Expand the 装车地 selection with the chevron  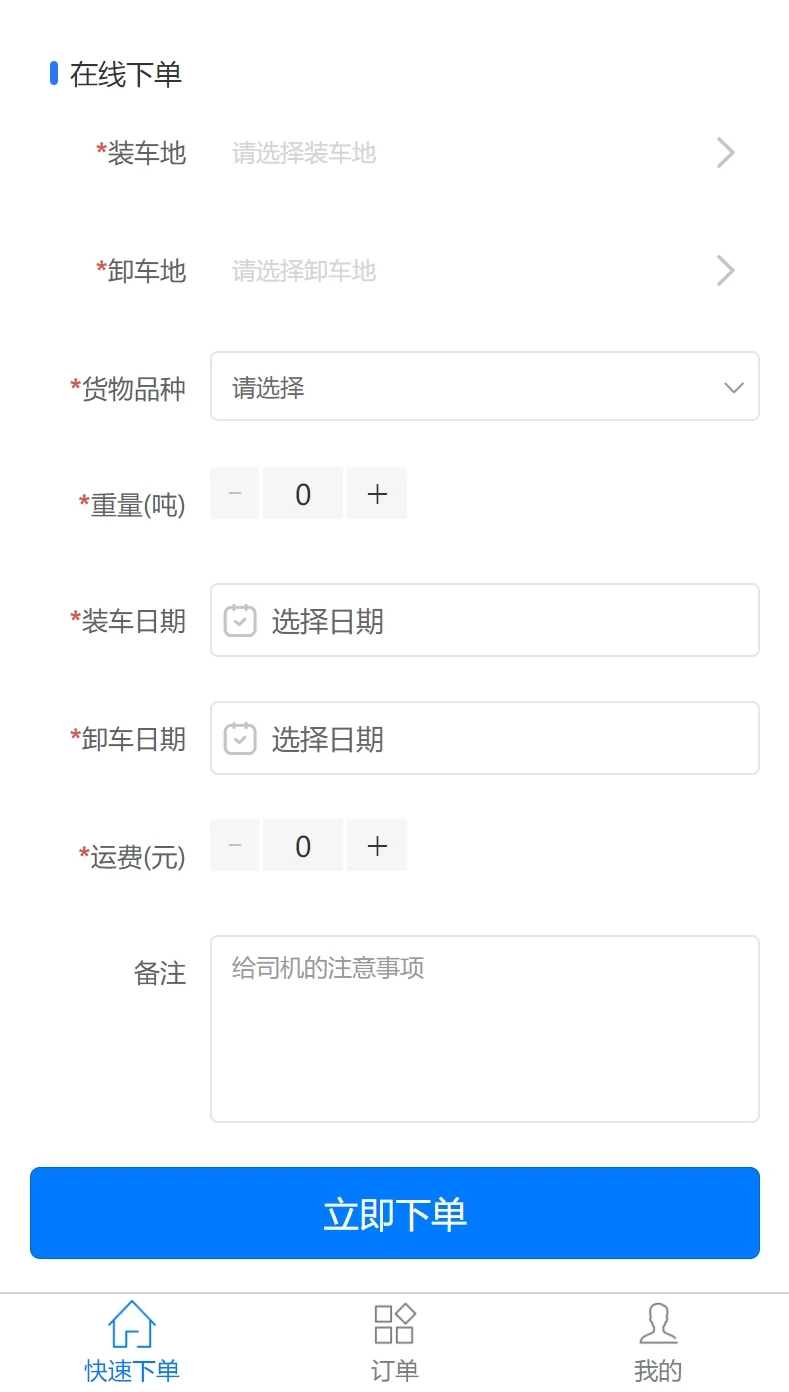click(725, 152)
